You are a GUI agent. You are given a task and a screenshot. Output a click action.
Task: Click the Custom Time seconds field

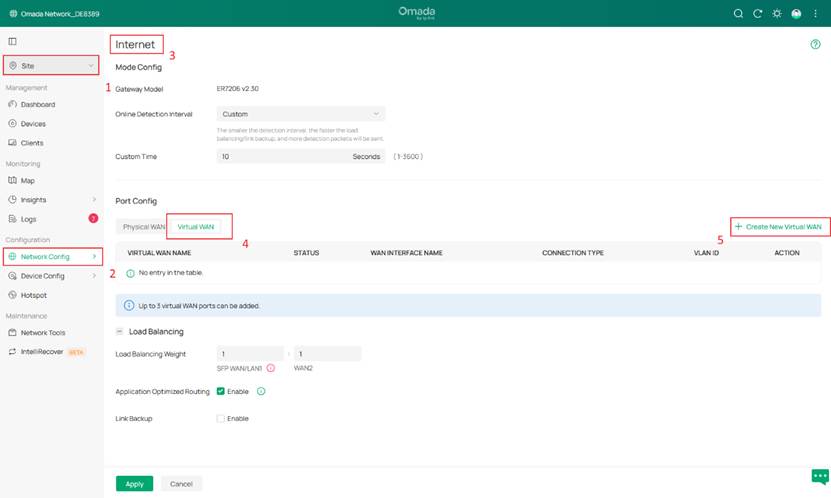click(300, 156)
